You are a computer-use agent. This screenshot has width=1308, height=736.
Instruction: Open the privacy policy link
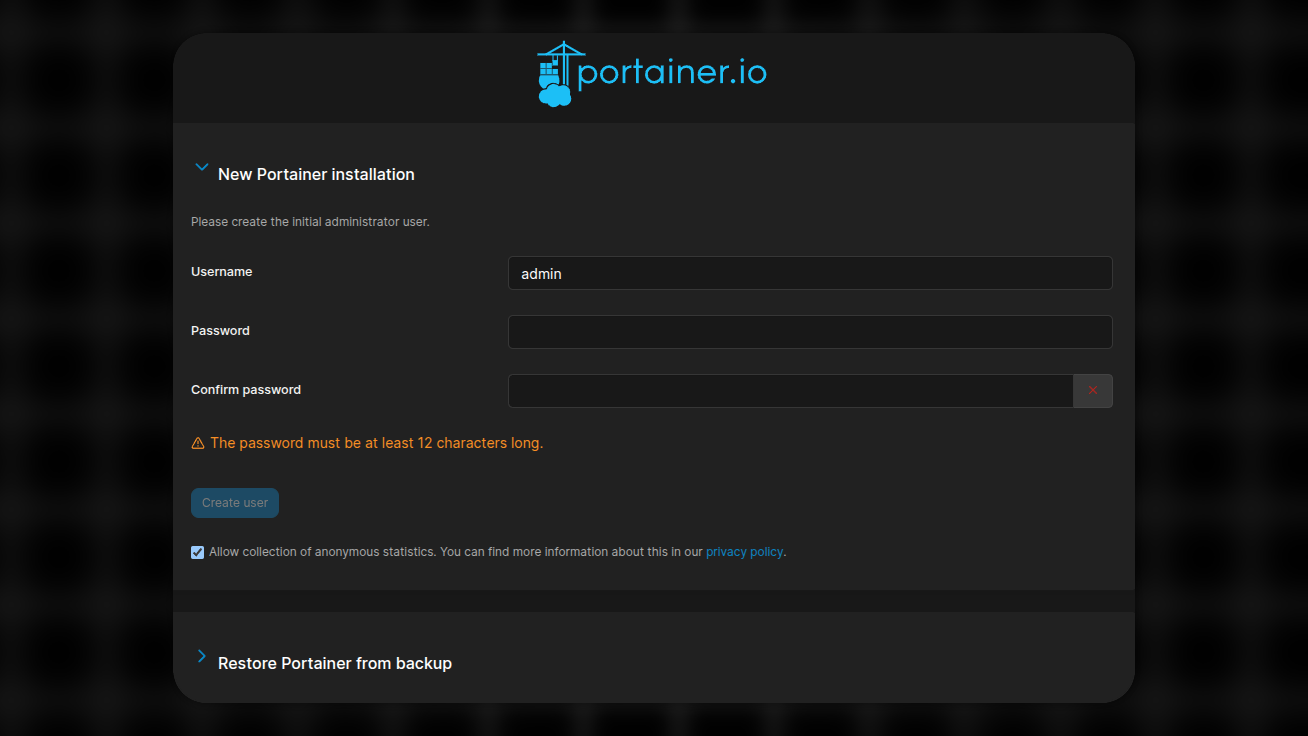[744, 552]
